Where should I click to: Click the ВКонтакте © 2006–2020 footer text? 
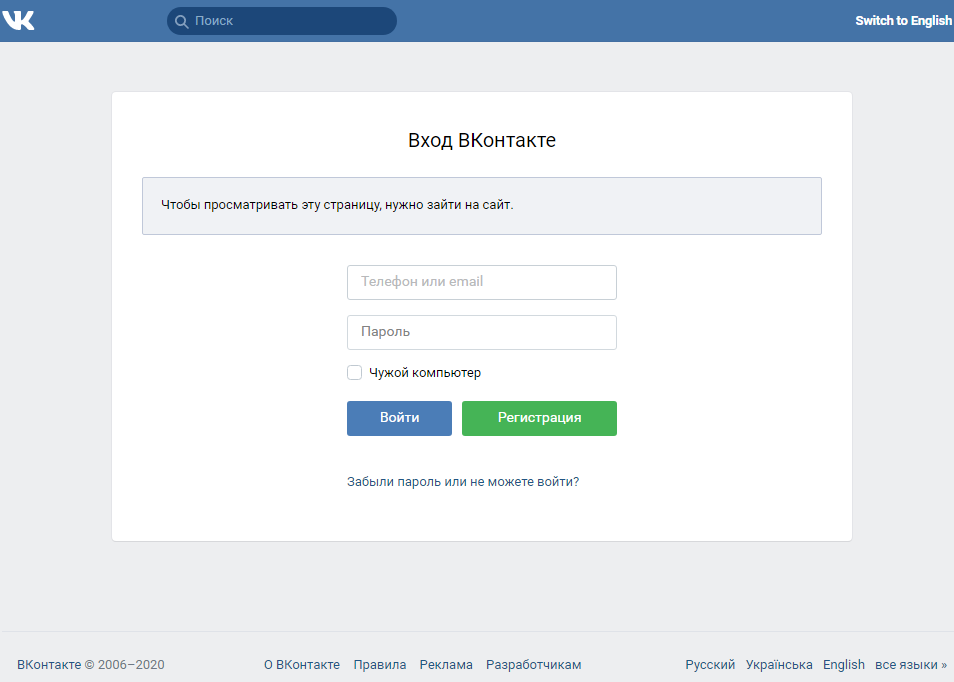click(91, 665)
